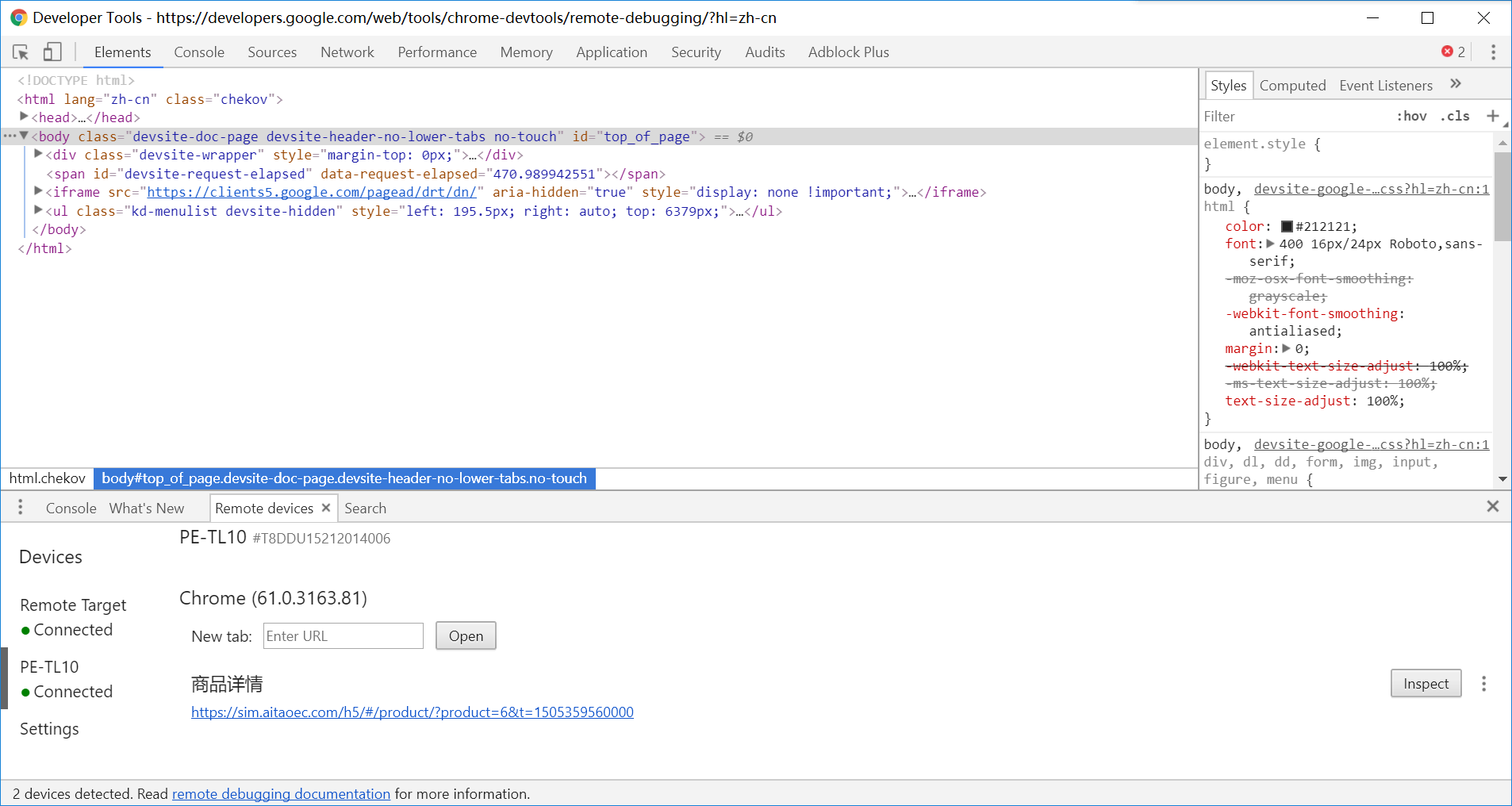Expand the devsite-wrapper div node
The height and width of the screenshot is (806, 1512).
(38, 155)
